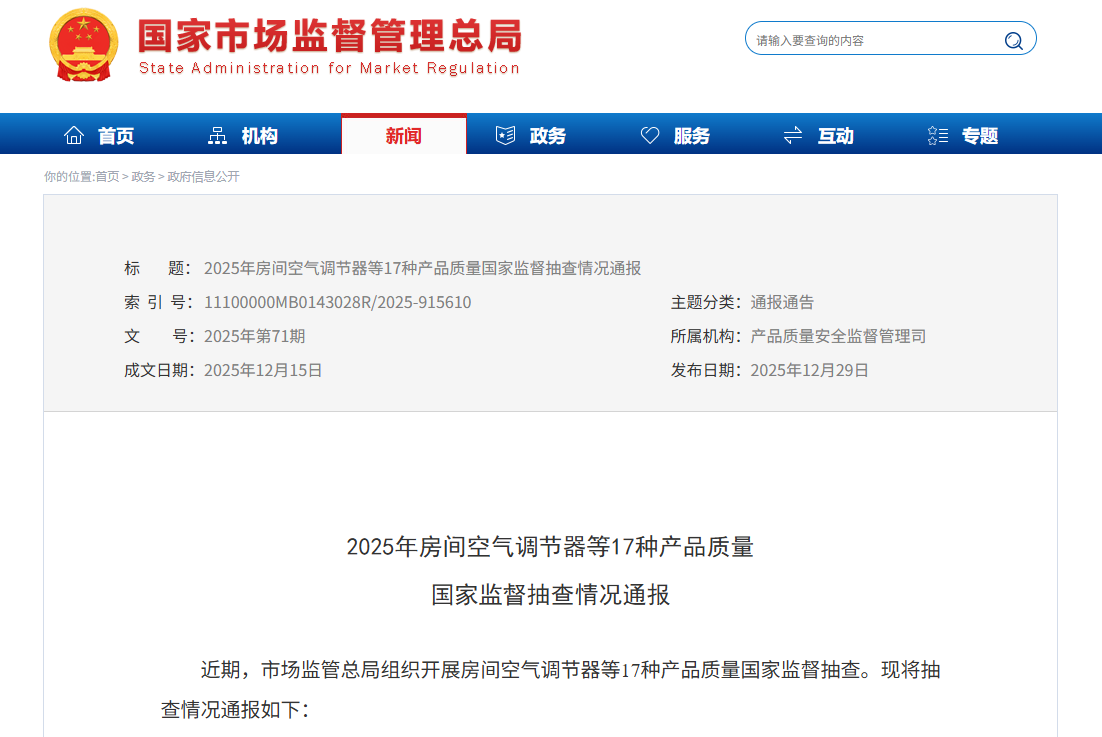Click the national emblem logo

tap(83, 44)
